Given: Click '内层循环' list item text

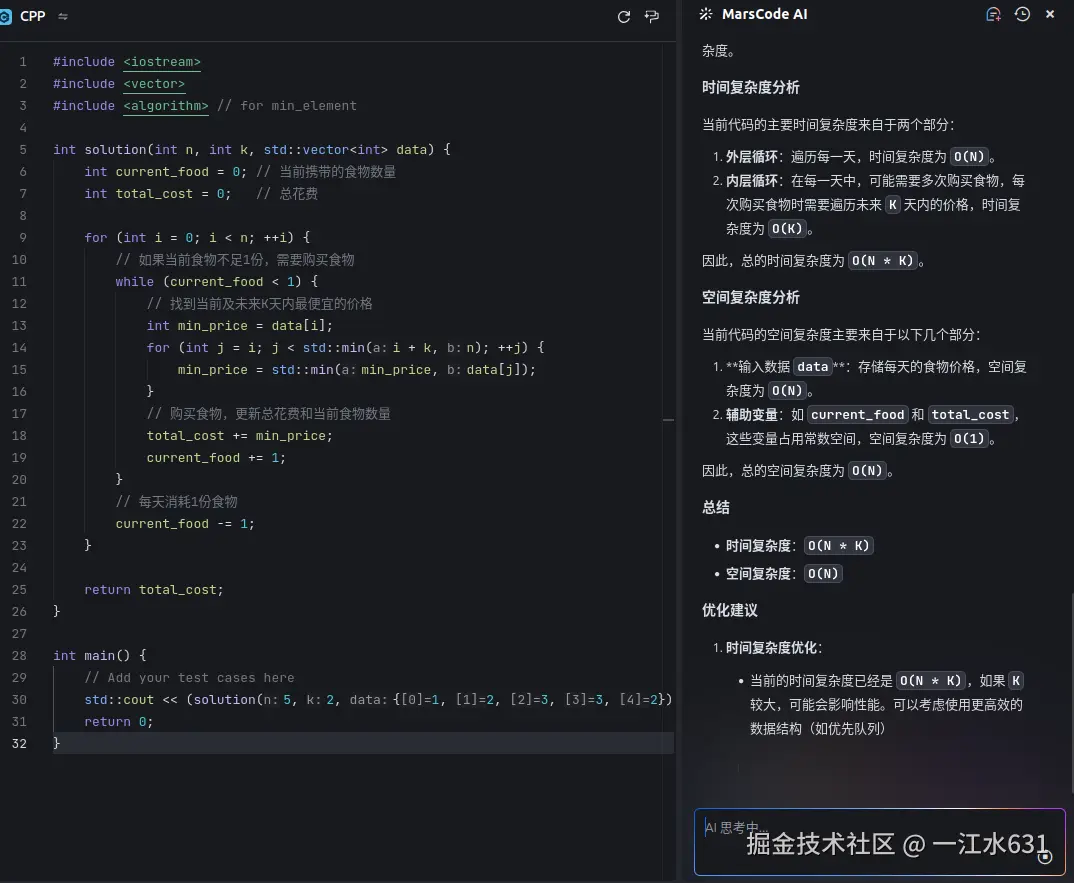Looking at the screenshot, I should pos(752,181).
